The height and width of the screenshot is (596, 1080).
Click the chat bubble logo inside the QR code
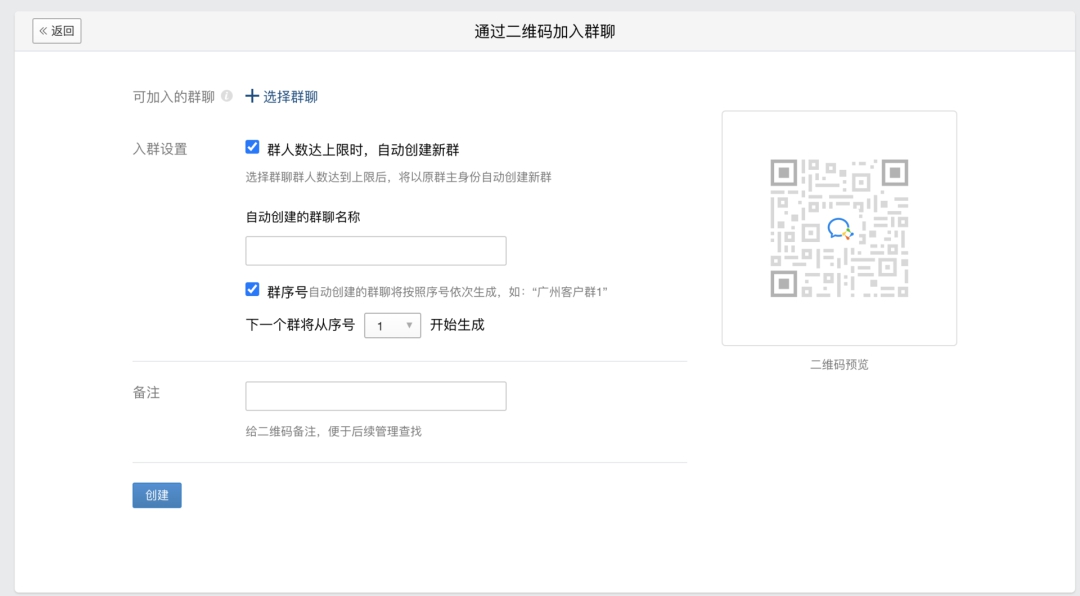[x=839, y=229]
